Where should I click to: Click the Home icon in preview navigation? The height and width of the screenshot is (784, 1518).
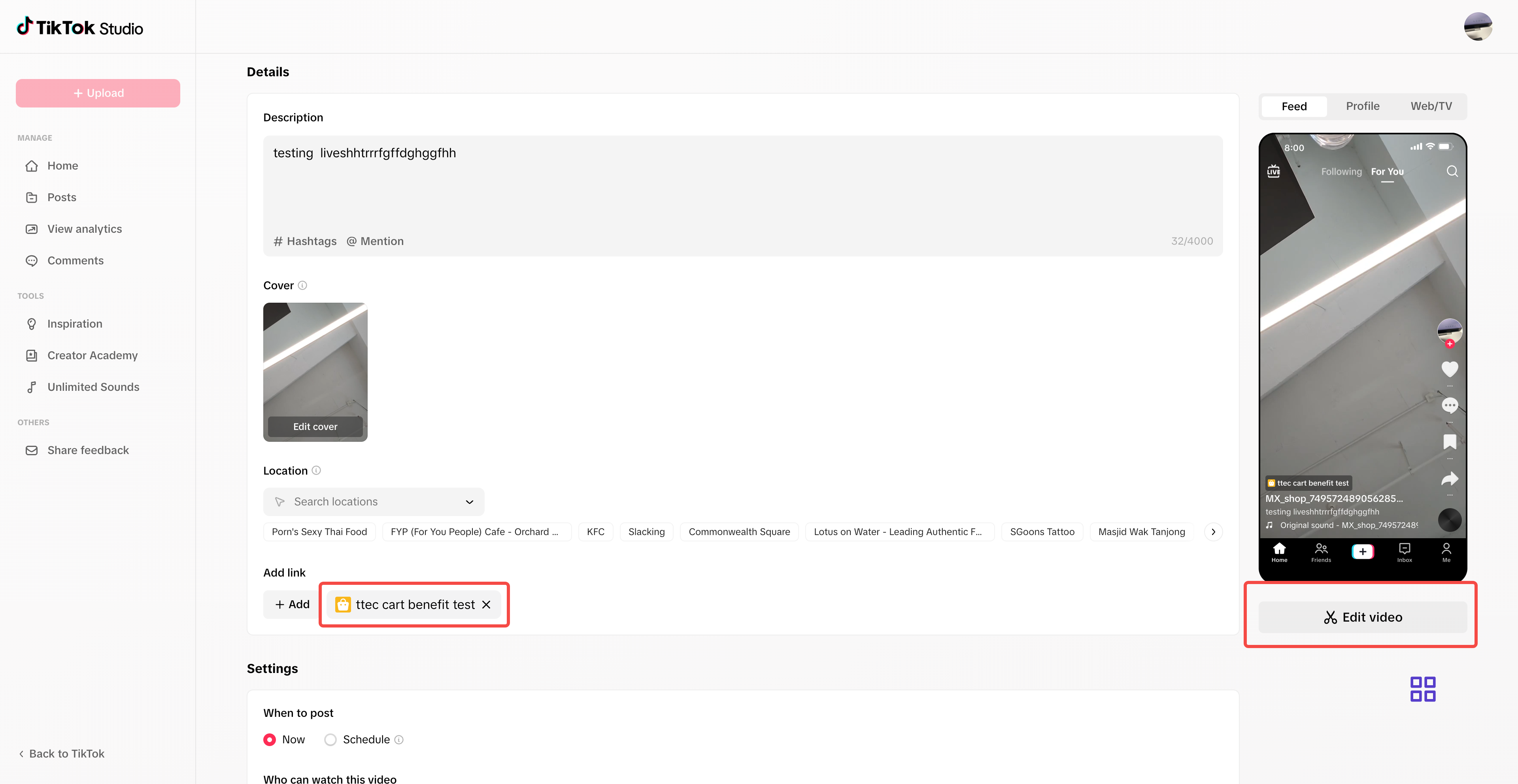1279,552
